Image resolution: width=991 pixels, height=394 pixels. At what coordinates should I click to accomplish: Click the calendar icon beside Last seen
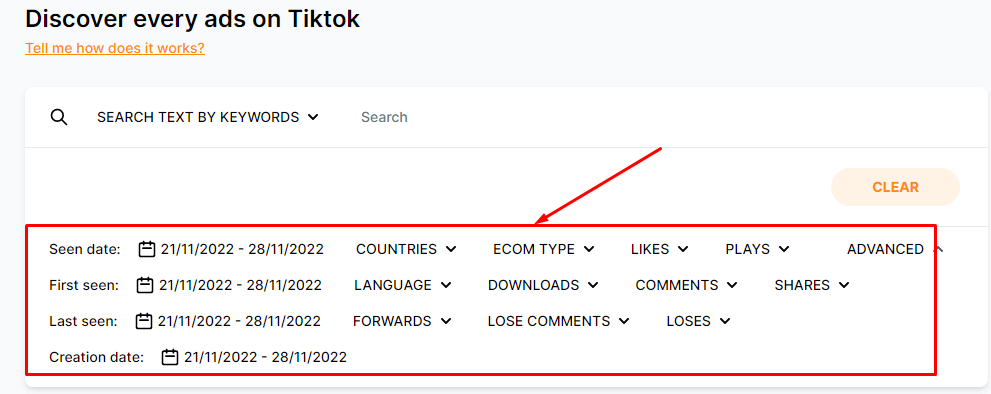pyautogui.click(x=144, y=321)
